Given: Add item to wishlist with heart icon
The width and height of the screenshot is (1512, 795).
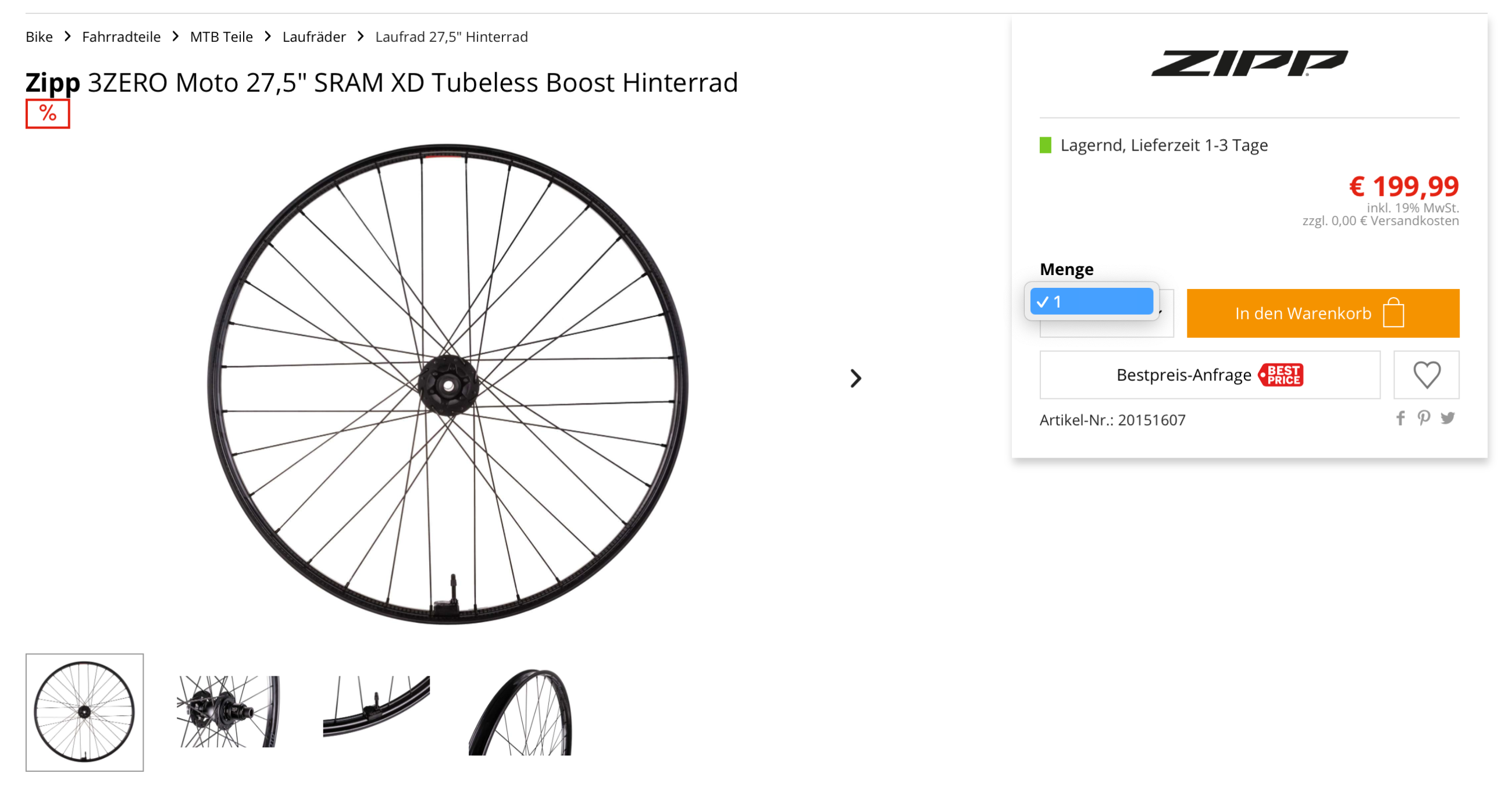Looking at the screenshot, I should (x=1426, y=375).
